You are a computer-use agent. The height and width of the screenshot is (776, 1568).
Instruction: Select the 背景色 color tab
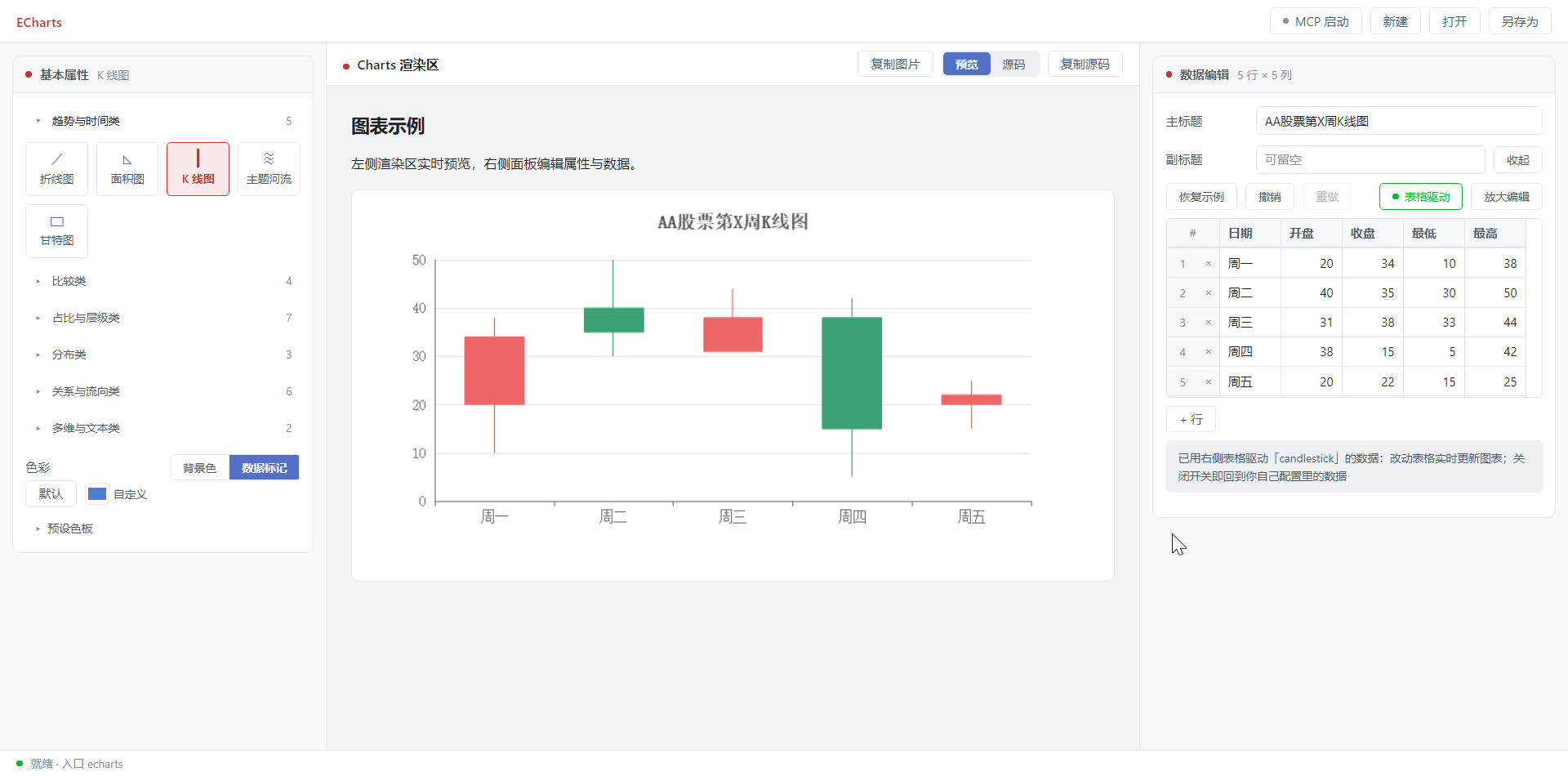[x=199, y=468]
